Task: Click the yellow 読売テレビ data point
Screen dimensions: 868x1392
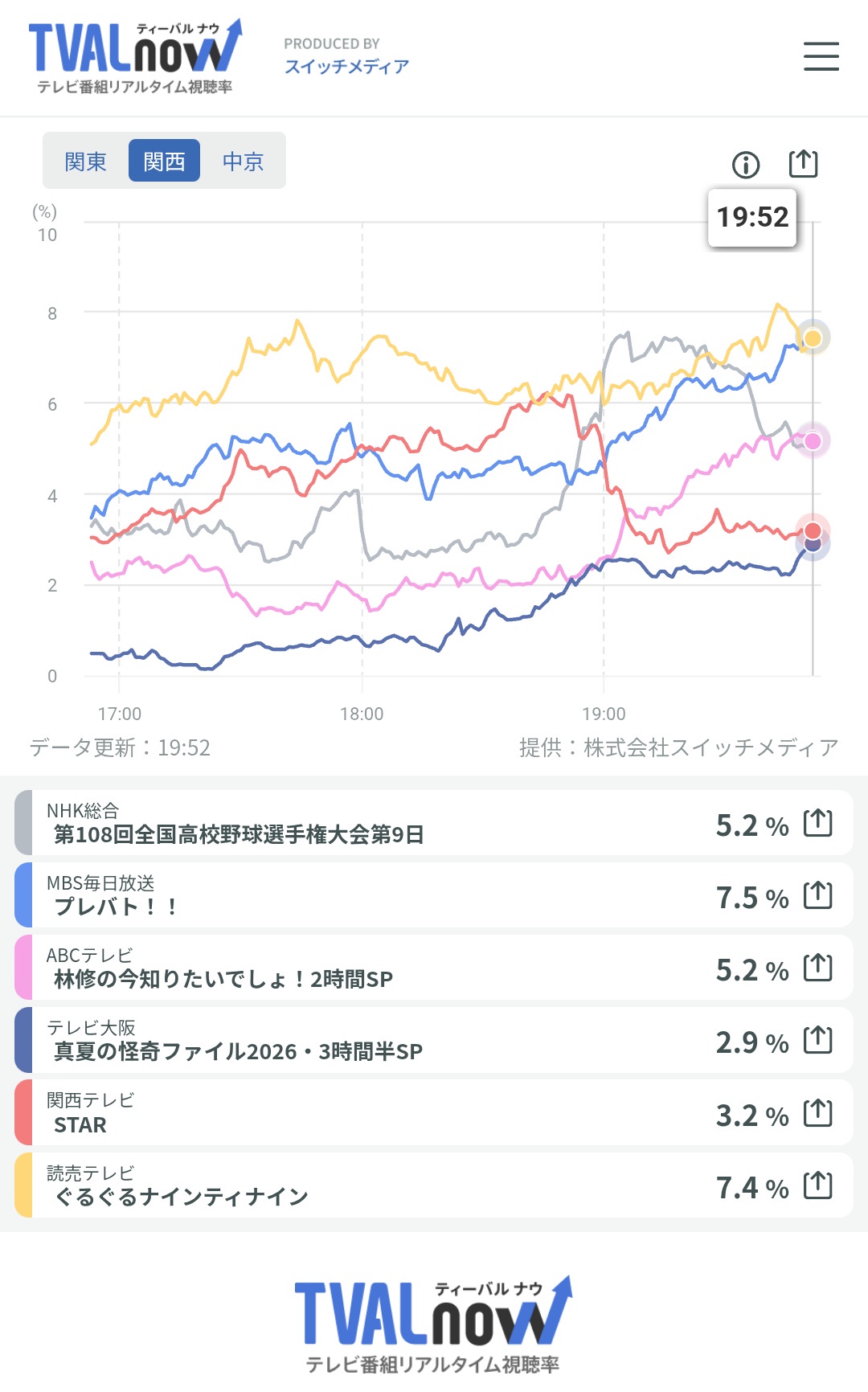Action: tap(813, 338)
